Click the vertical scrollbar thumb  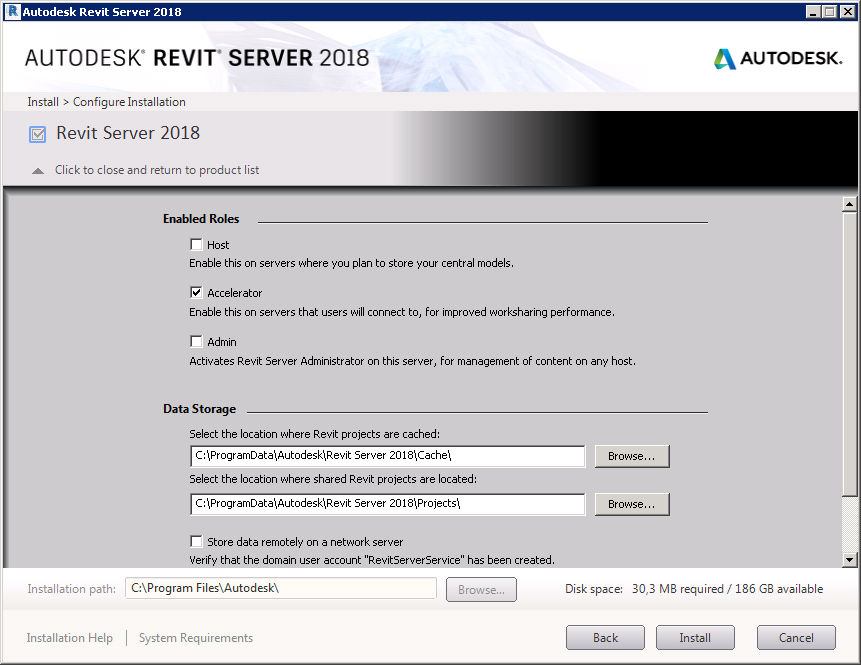(x=849, y=354)
